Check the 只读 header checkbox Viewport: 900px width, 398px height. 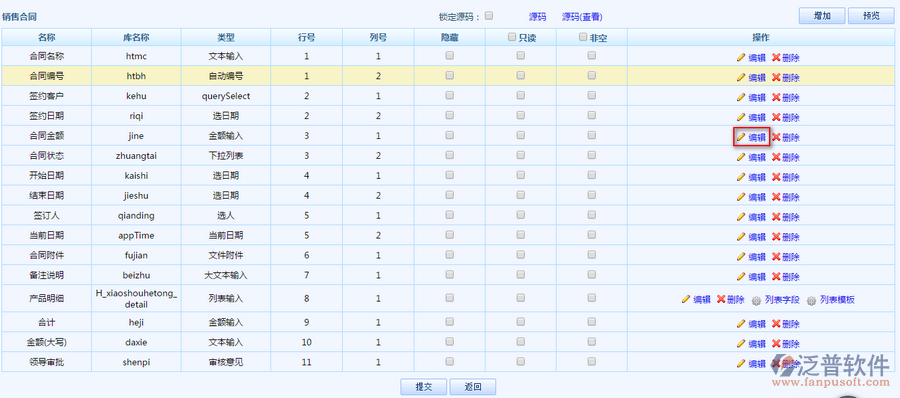[x=512, y=37]
